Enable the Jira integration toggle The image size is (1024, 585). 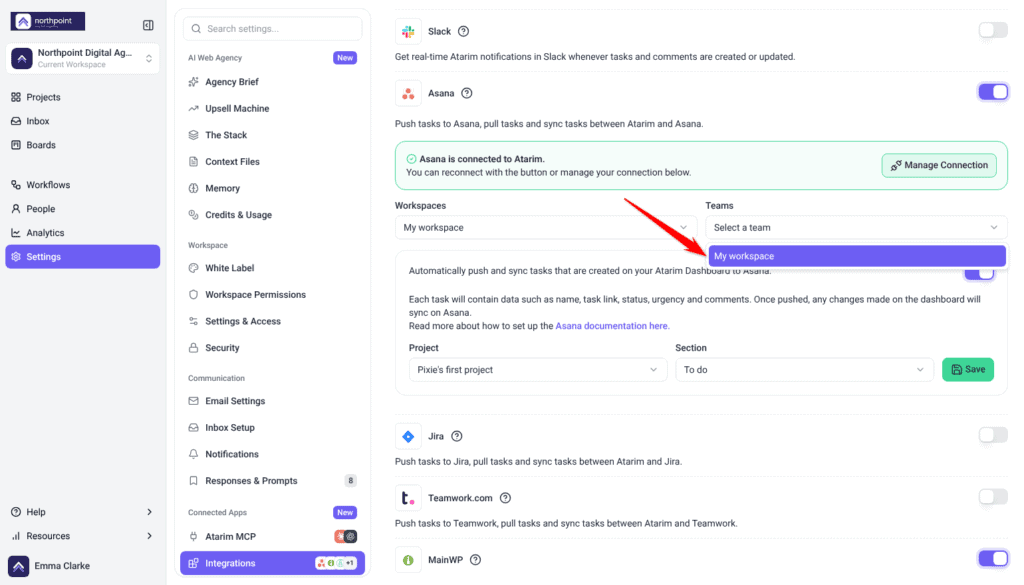(x=993, y=435)
